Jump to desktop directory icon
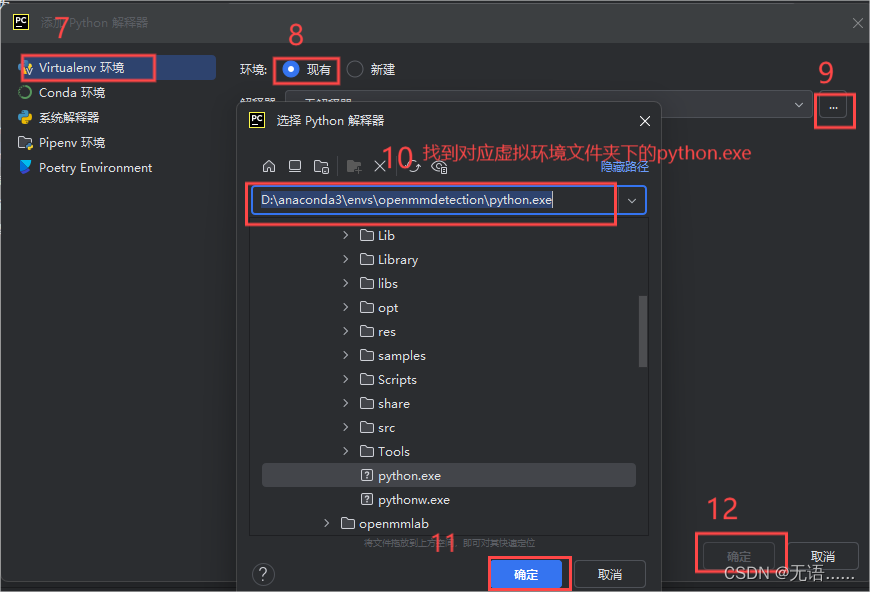 pos(295,166)
